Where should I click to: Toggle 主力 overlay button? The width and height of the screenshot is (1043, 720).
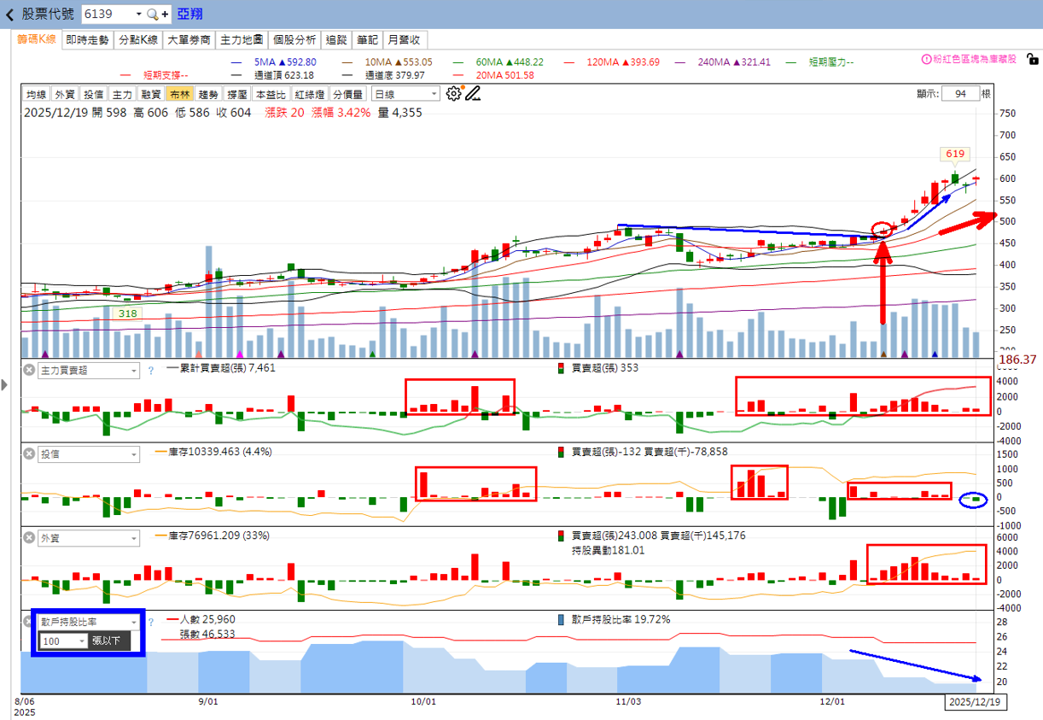pos(122,94)
